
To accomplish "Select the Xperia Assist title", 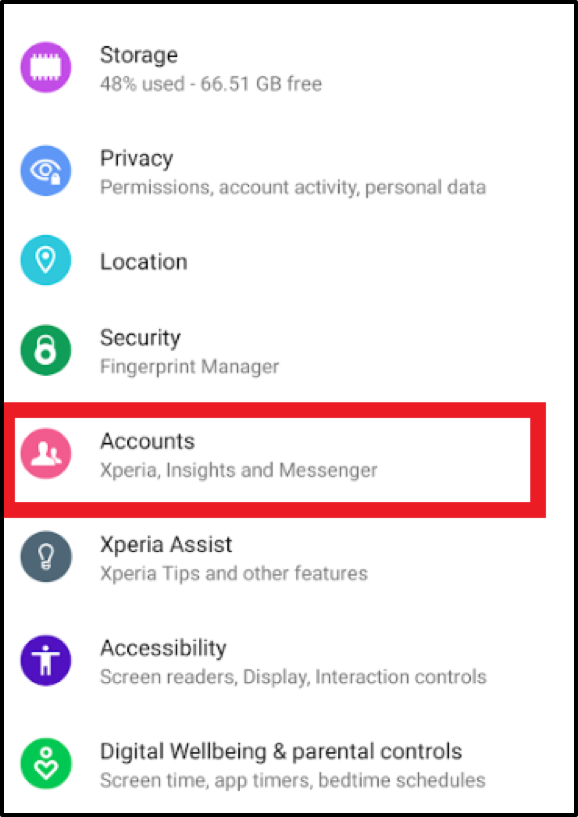I will click(166, 545).
